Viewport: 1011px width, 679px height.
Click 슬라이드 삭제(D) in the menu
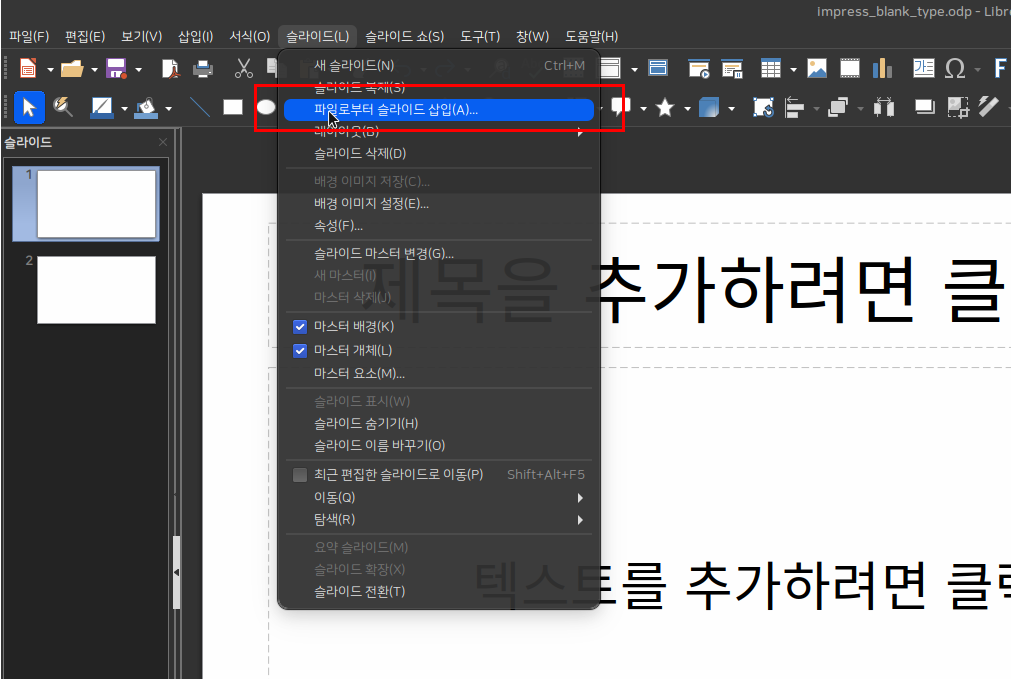coord(360,154)
